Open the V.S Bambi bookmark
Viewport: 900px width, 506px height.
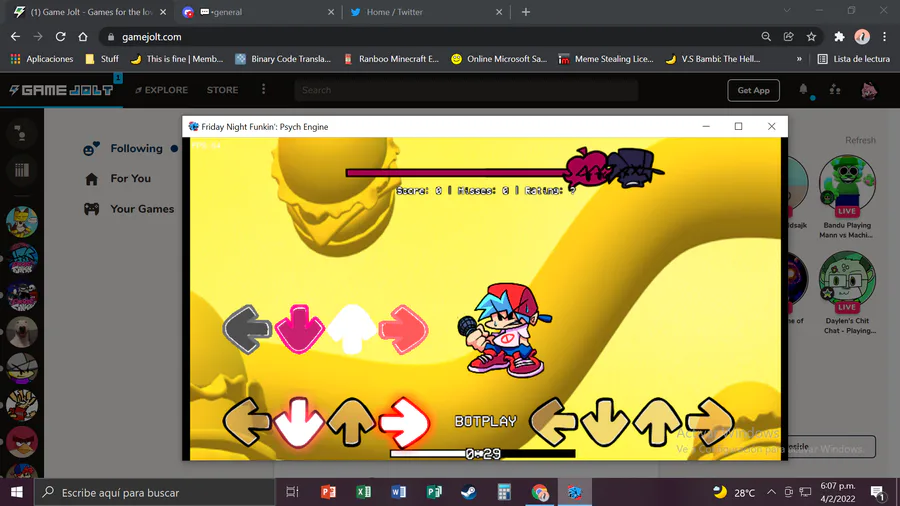(x=713, y=59)
